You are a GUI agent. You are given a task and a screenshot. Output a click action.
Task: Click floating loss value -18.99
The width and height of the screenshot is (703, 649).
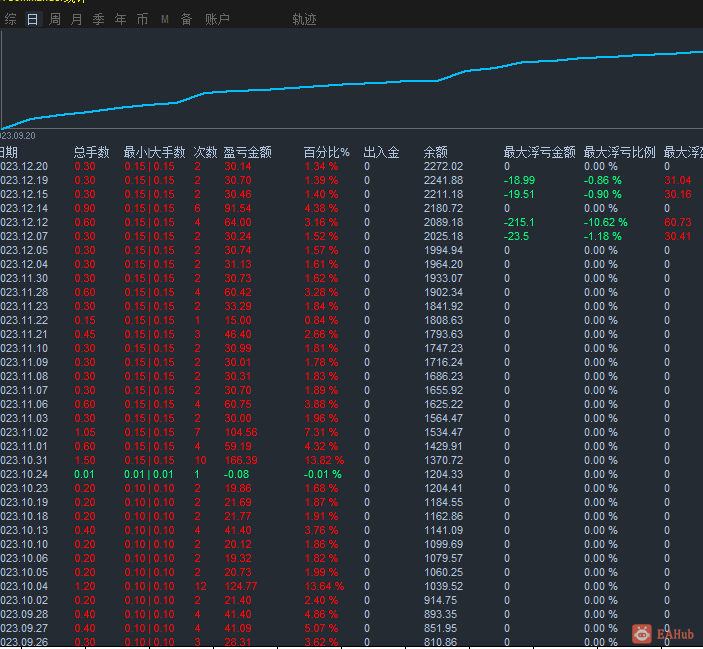(519, 180)
